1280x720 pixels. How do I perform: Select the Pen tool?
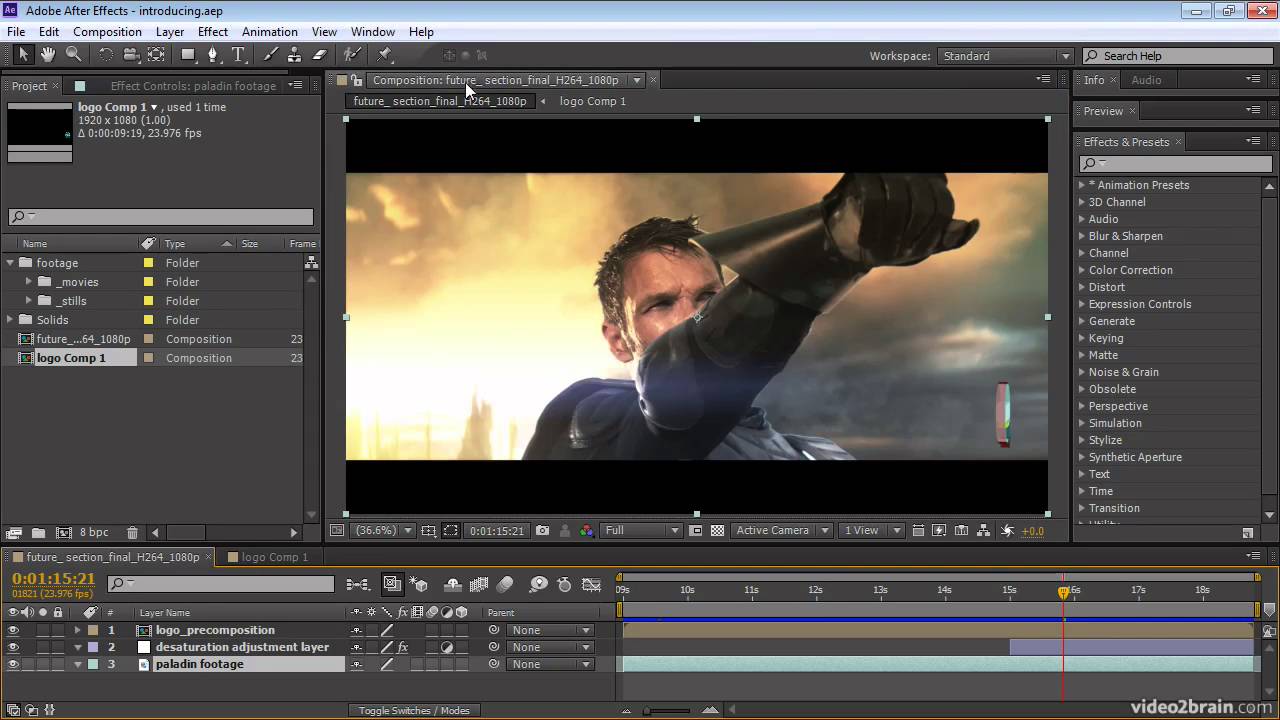click(x=213, y=55)
